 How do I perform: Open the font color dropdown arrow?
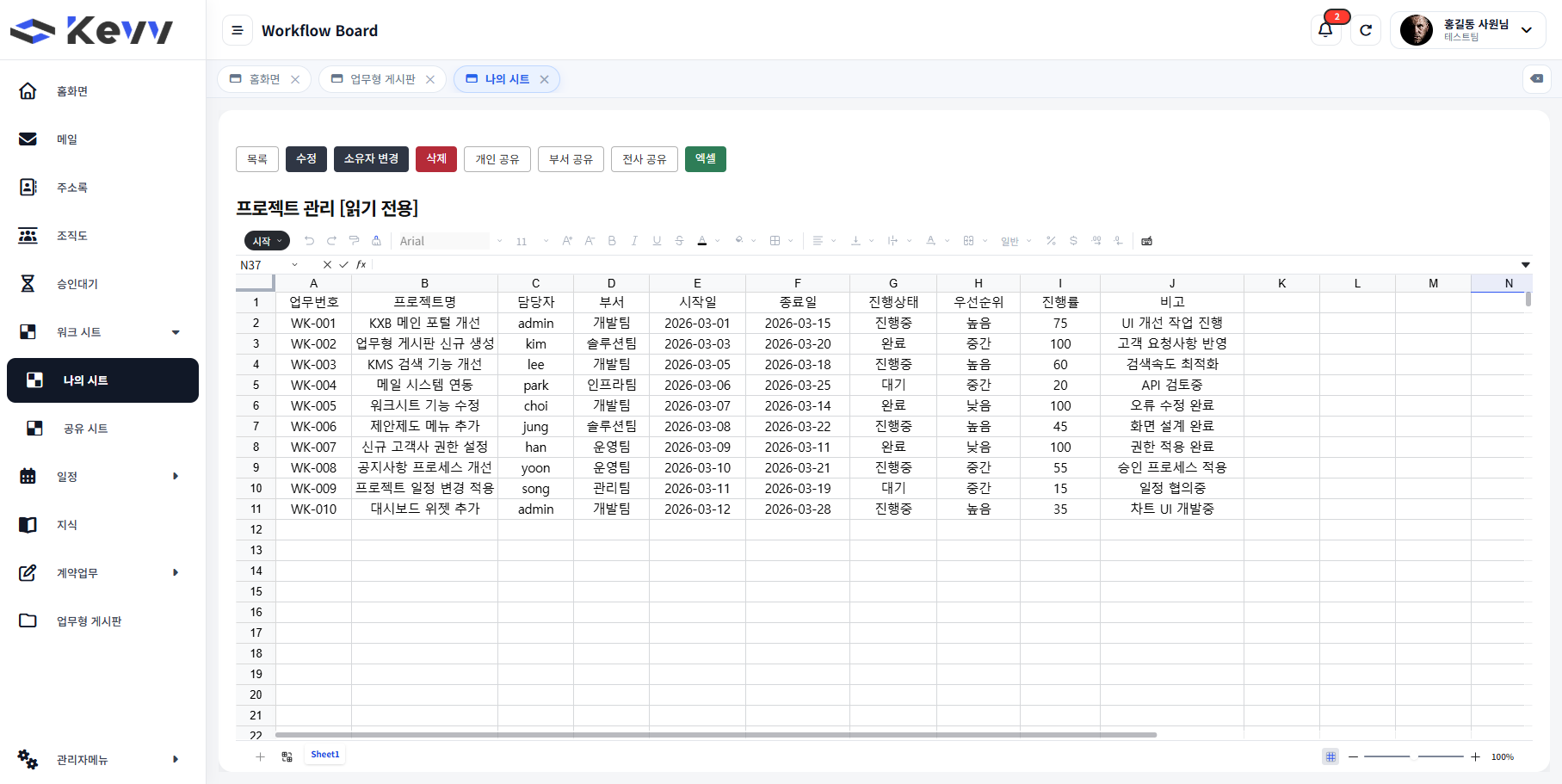click(x=716, y=241)
